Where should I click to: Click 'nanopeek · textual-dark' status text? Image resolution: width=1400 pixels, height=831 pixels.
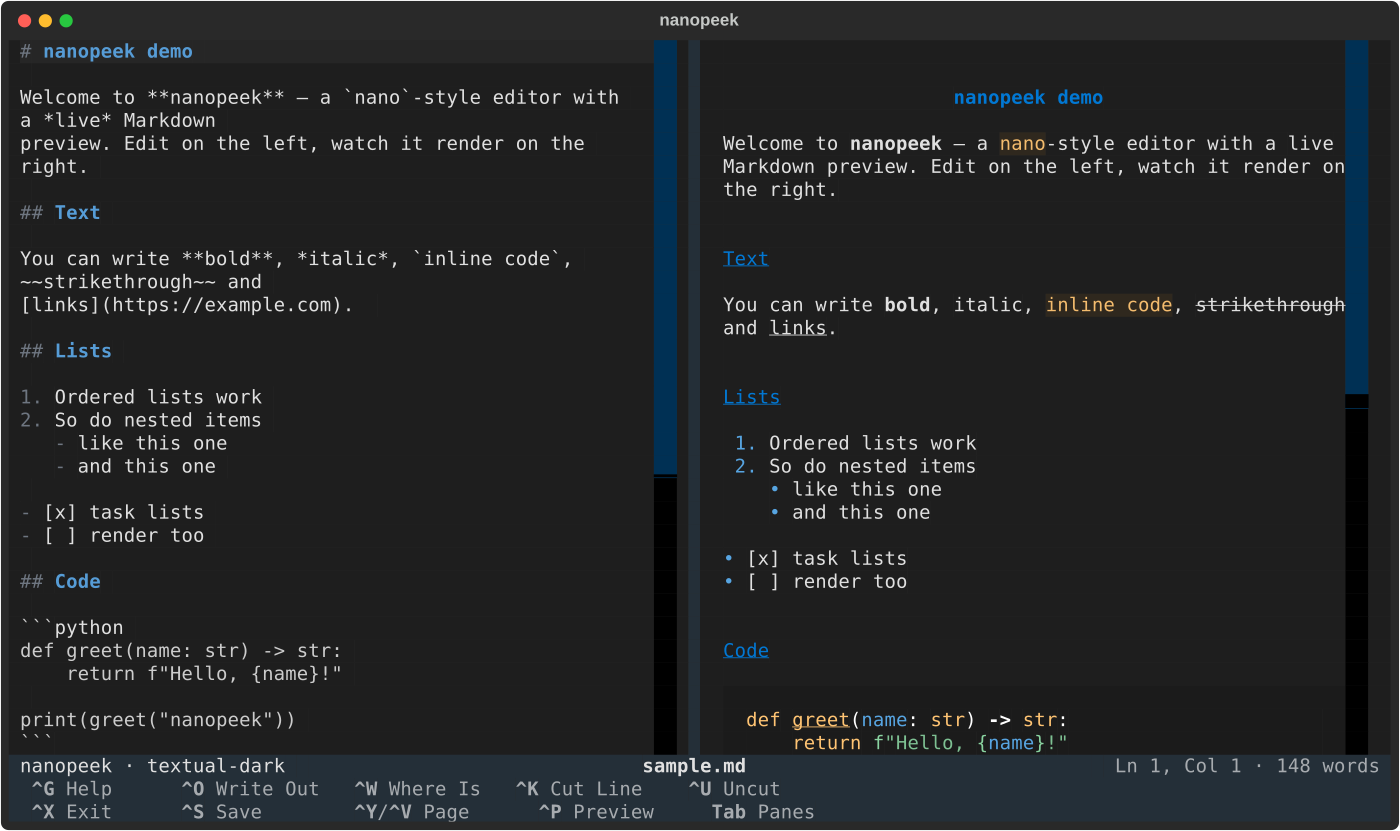coord(152,766)
